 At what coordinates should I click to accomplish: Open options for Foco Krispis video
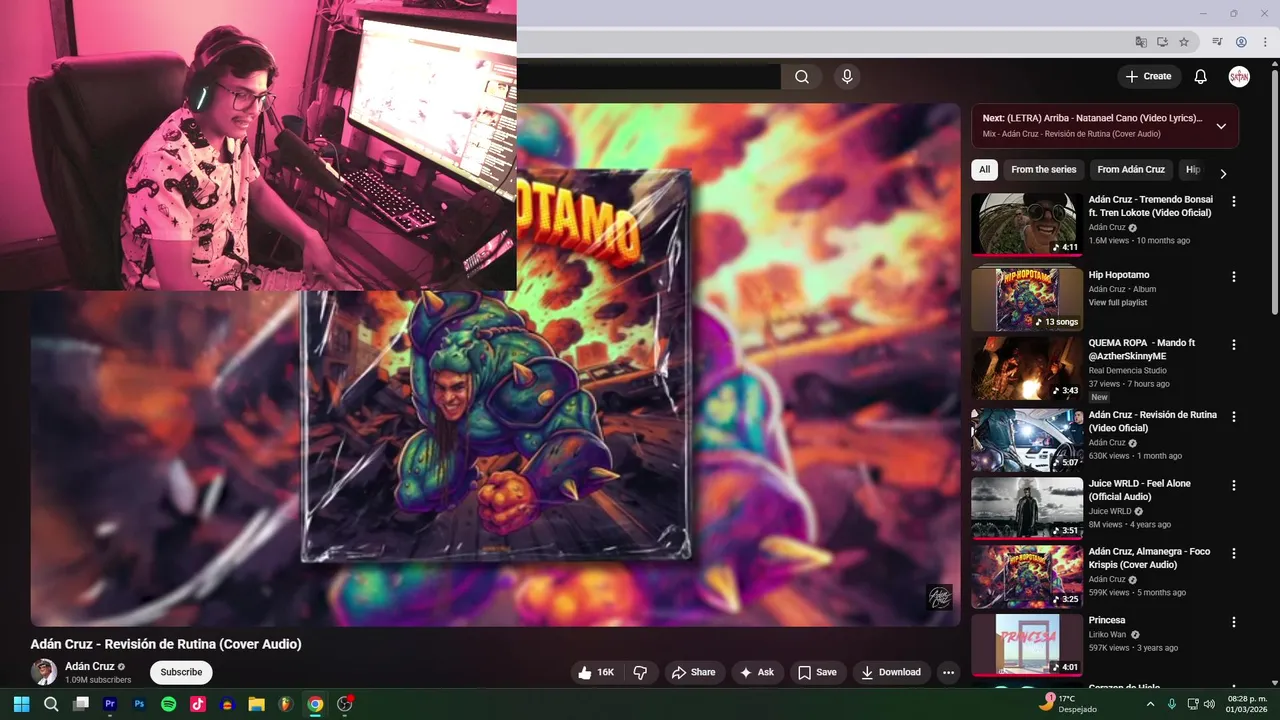click(x=1234, y=553)
